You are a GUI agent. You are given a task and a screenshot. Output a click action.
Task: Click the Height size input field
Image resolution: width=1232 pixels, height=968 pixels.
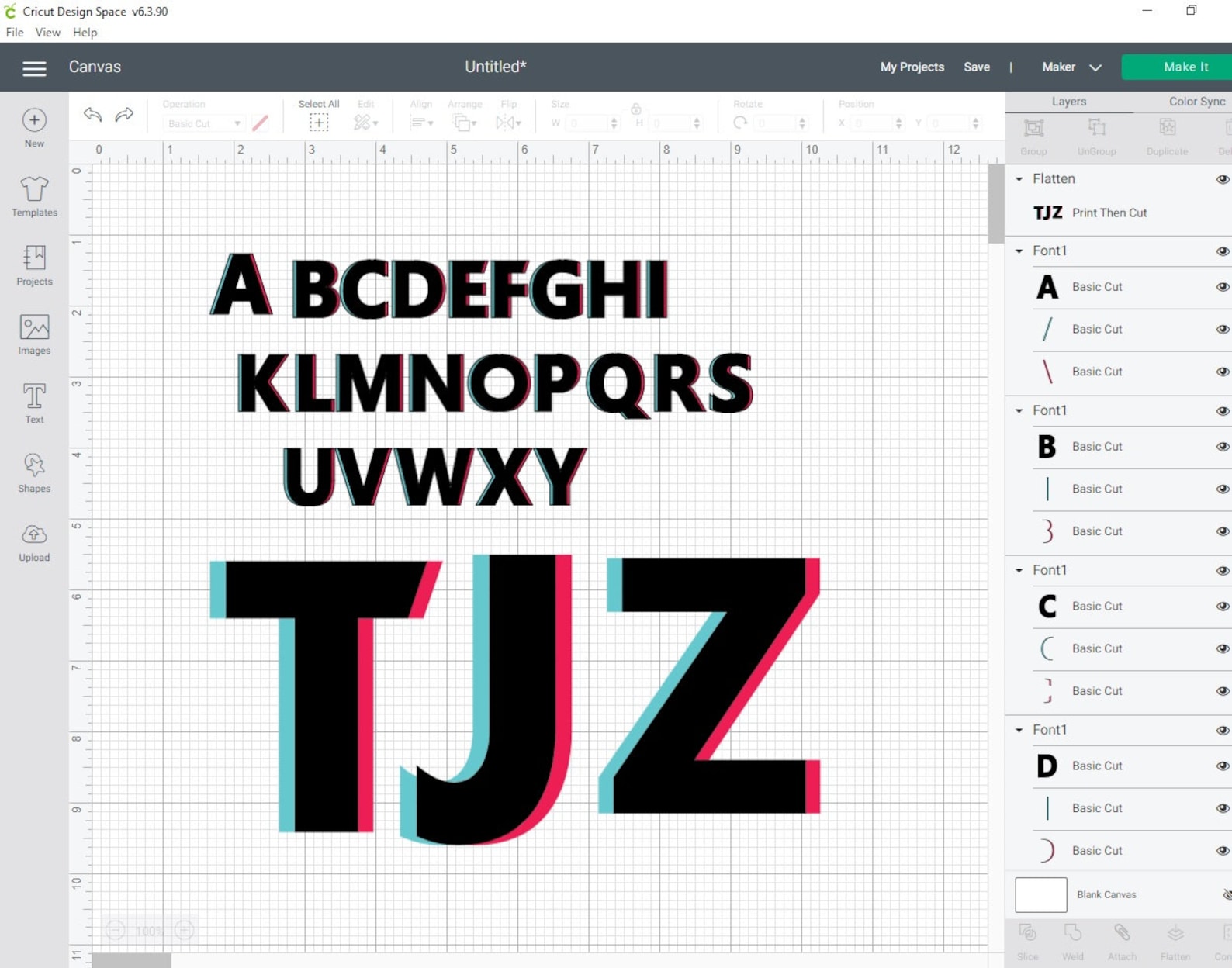point(675,123)
